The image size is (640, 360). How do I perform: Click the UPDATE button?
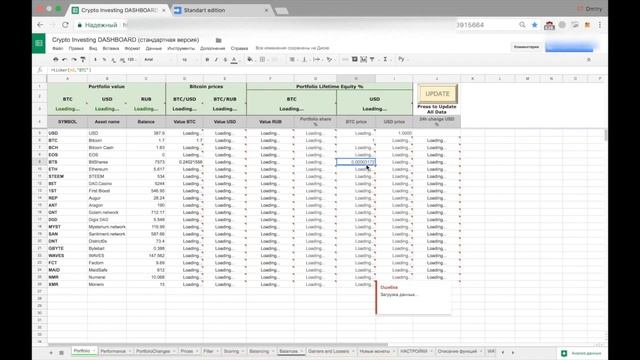point(437,93)
